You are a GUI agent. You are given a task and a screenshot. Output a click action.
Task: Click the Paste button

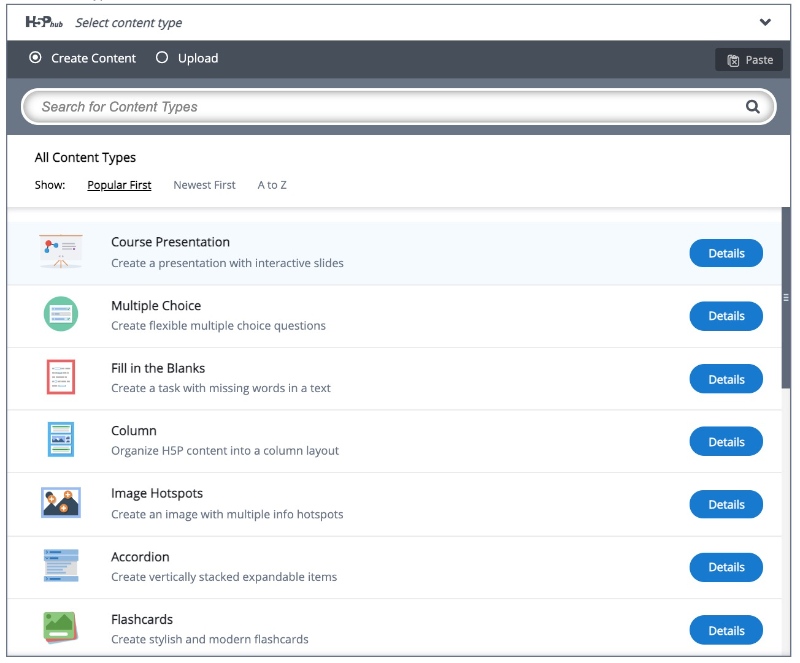748,59
